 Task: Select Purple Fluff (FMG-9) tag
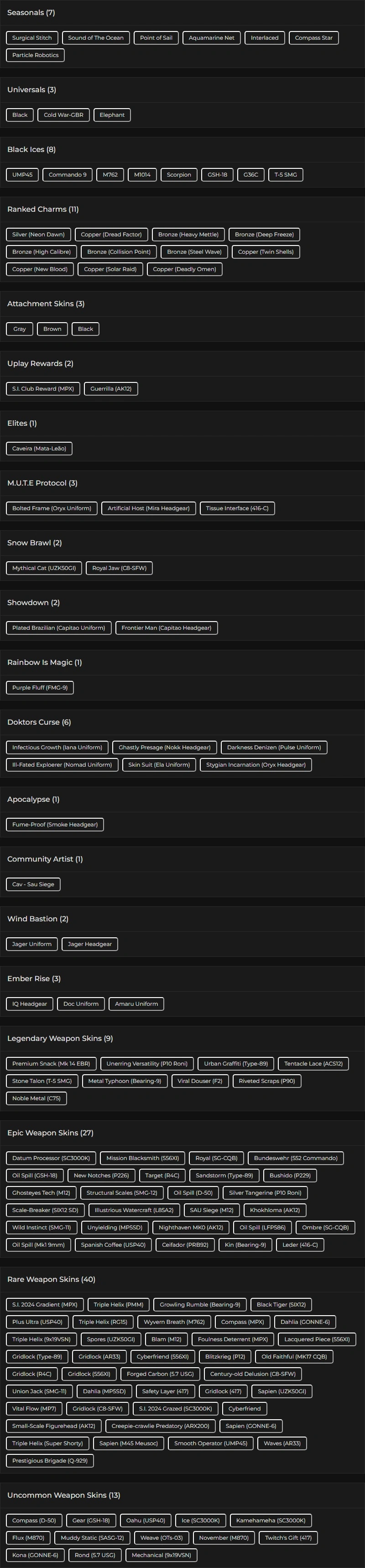(40, 688)
